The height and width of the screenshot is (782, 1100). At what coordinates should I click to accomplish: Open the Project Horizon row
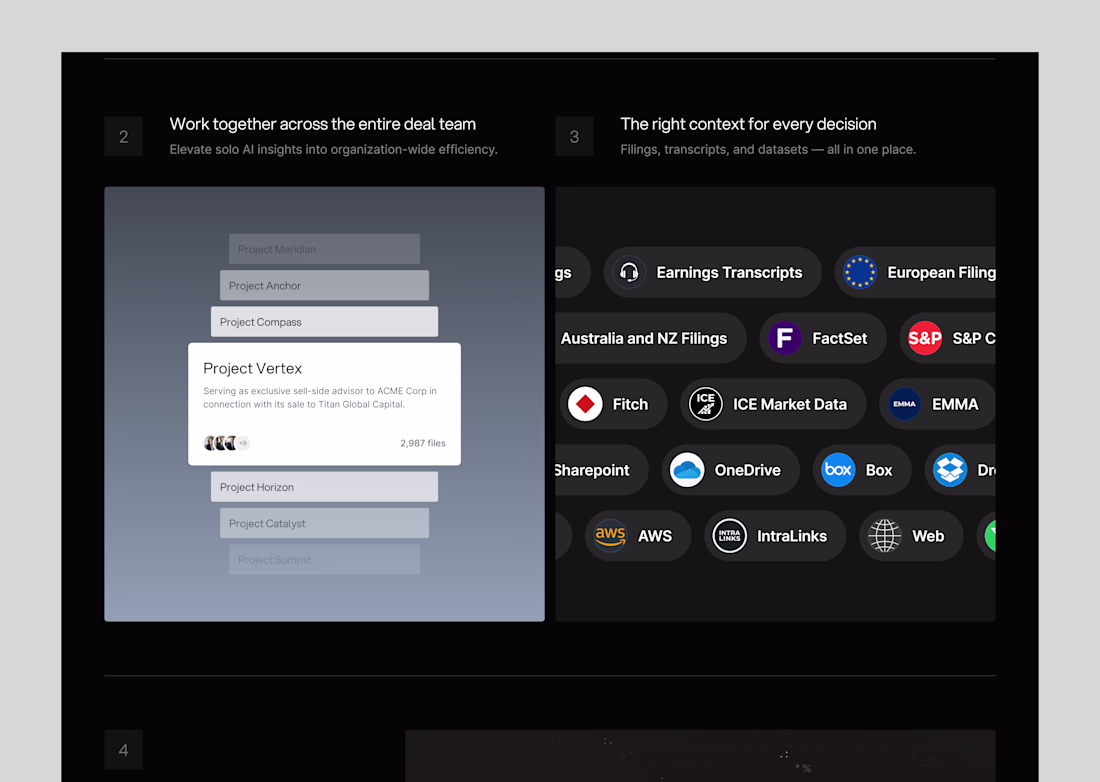pos(324,487)
